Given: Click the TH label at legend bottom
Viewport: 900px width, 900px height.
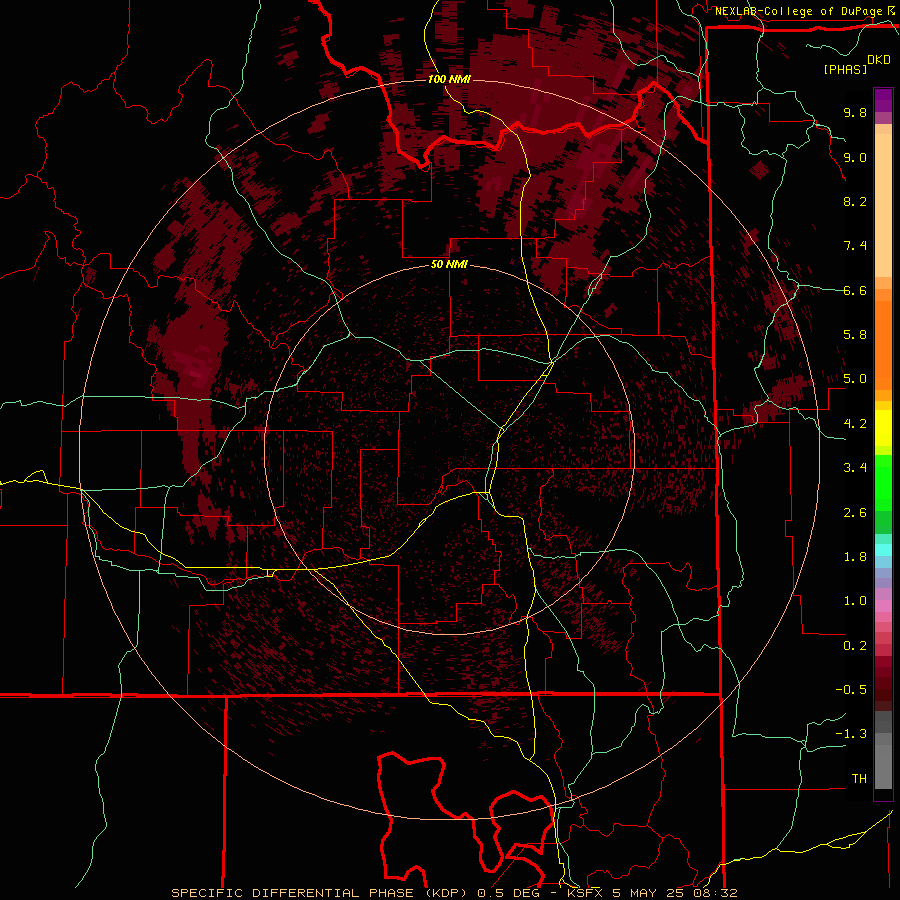Looking at the screenshot, I should [859, 779].
